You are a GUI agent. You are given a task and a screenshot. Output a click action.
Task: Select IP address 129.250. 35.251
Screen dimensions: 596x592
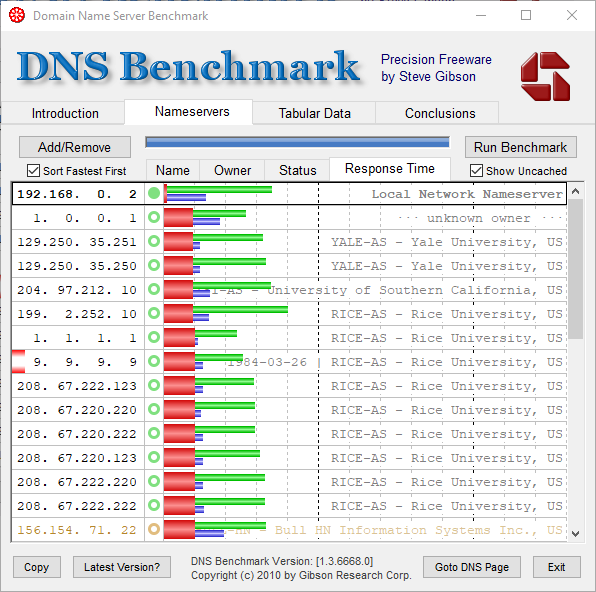(x=77, y=242)
